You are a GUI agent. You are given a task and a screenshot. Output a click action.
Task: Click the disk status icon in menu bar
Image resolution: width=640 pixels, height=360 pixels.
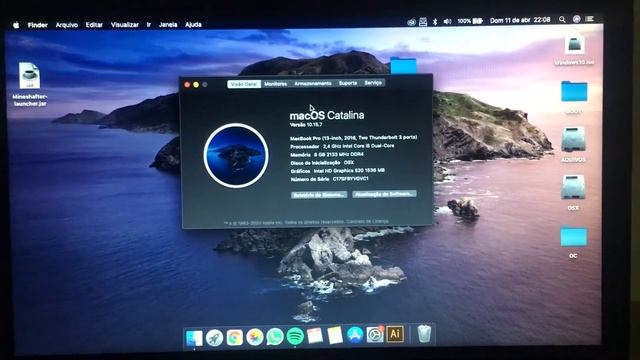tap(423, 22)
